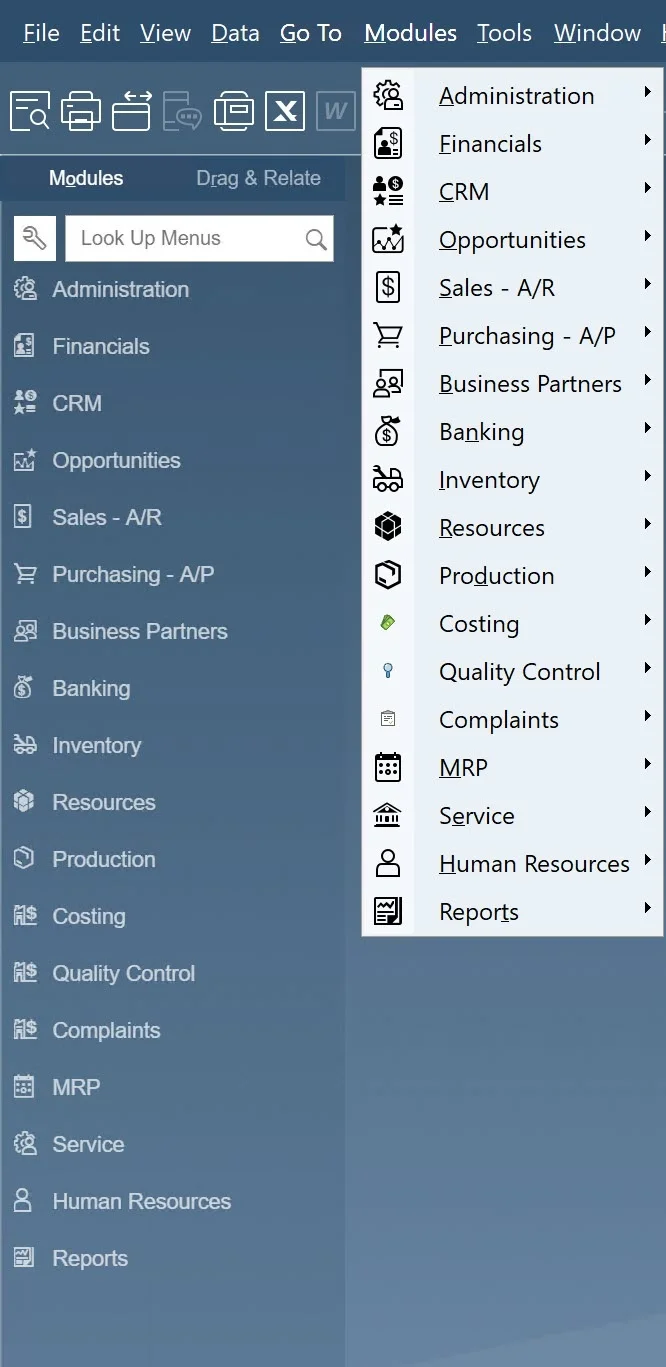Select the Human Resources person icon
Image resolution: width=666 pixels, height=1367 pixels.
click(387, 862)
